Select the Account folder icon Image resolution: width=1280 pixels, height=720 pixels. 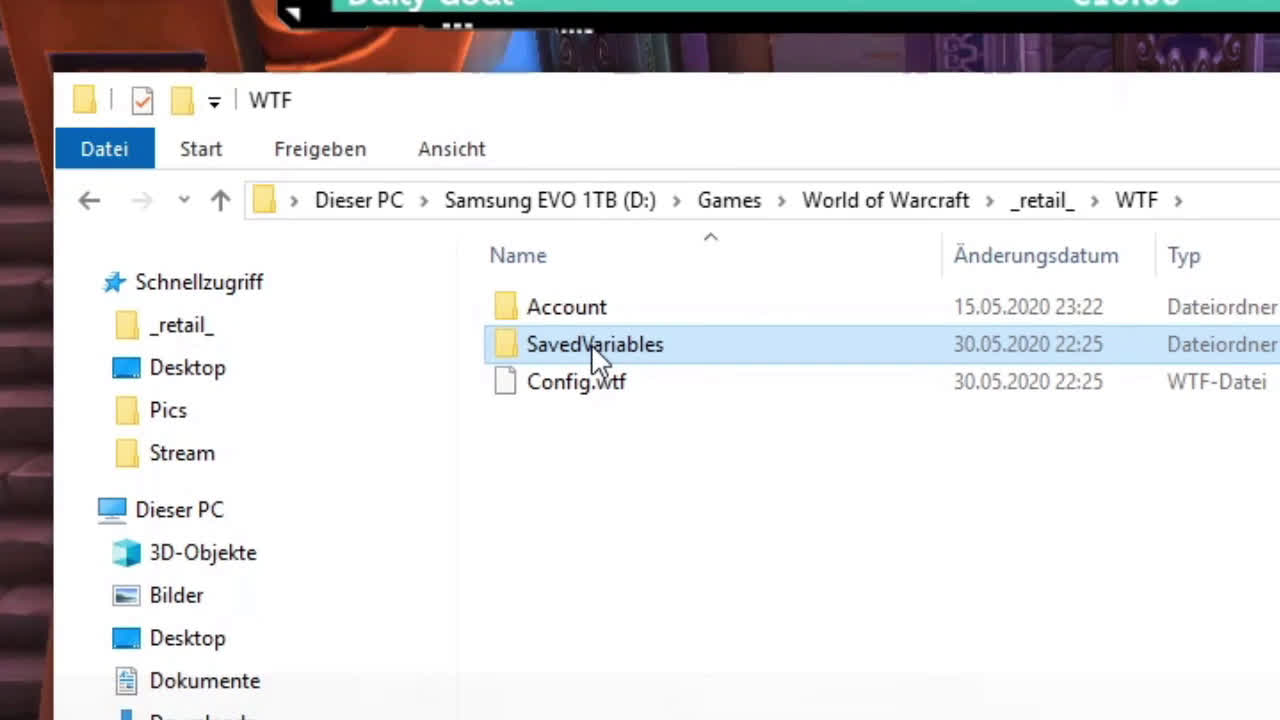click(506, 306)
